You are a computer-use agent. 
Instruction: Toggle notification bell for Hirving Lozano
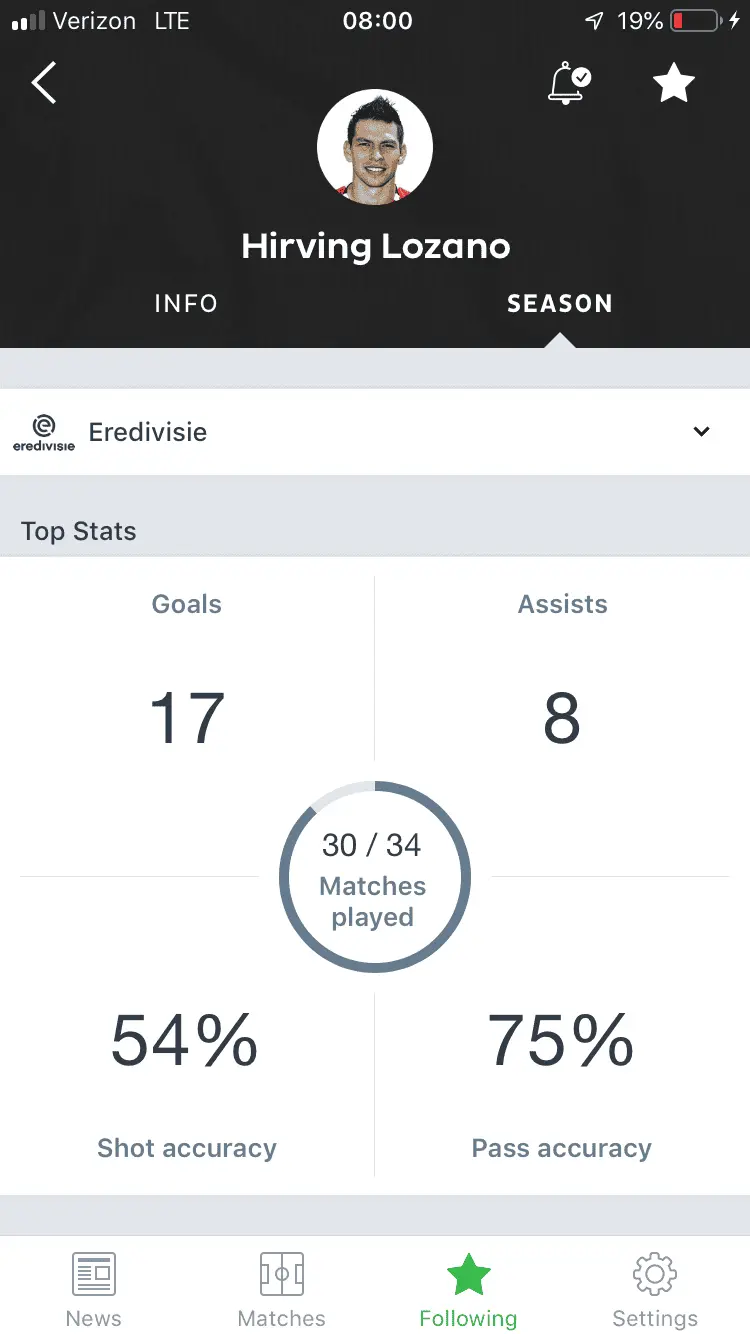568,83
